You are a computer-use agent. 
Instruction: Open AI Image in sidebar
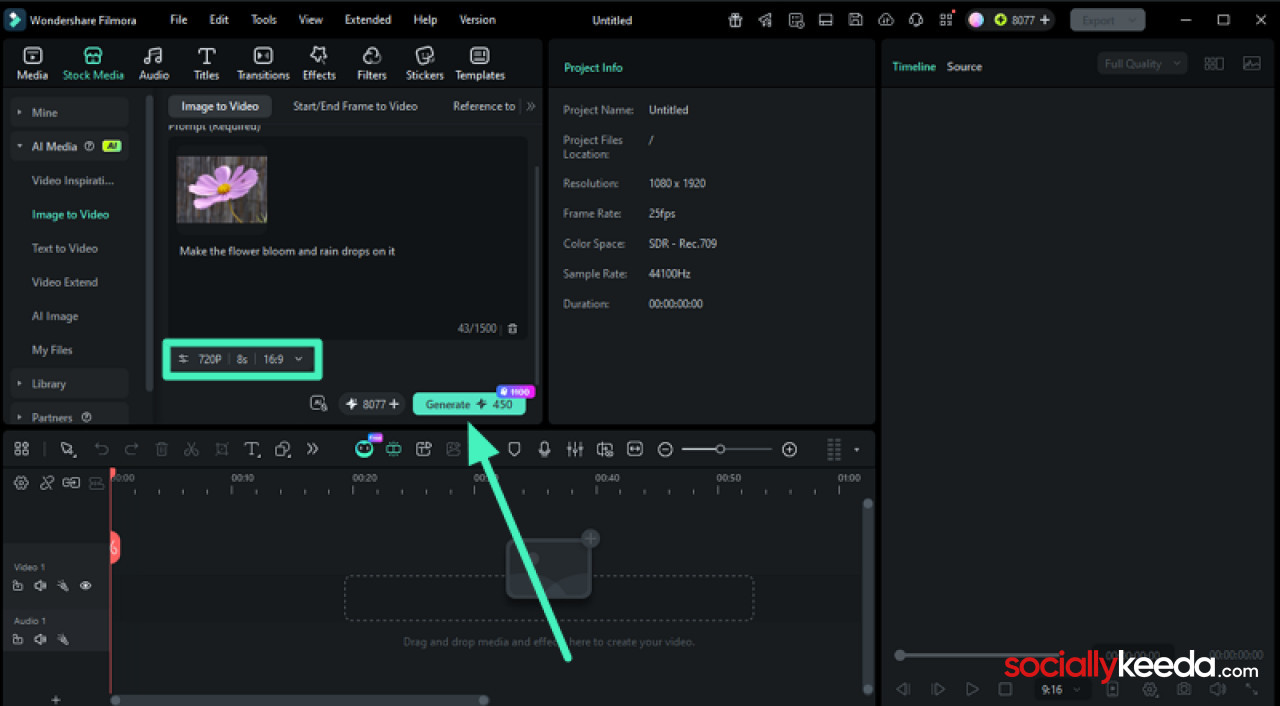pyautogui.click(x=55, y=316)
